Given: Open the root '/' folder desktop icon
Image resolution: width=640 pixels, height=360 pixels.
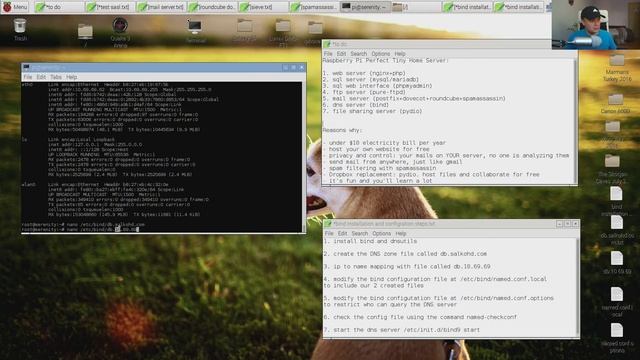Looking at the screenshot, I should [x=85, y=35].
